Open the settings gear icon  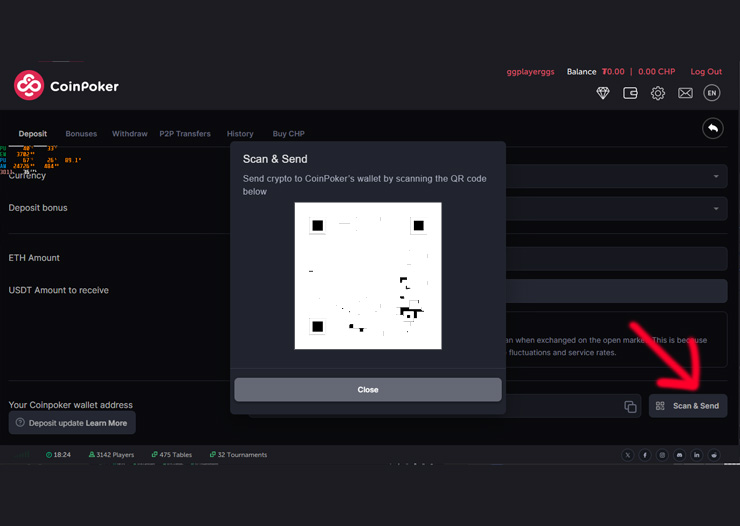(x=658, y=93)
